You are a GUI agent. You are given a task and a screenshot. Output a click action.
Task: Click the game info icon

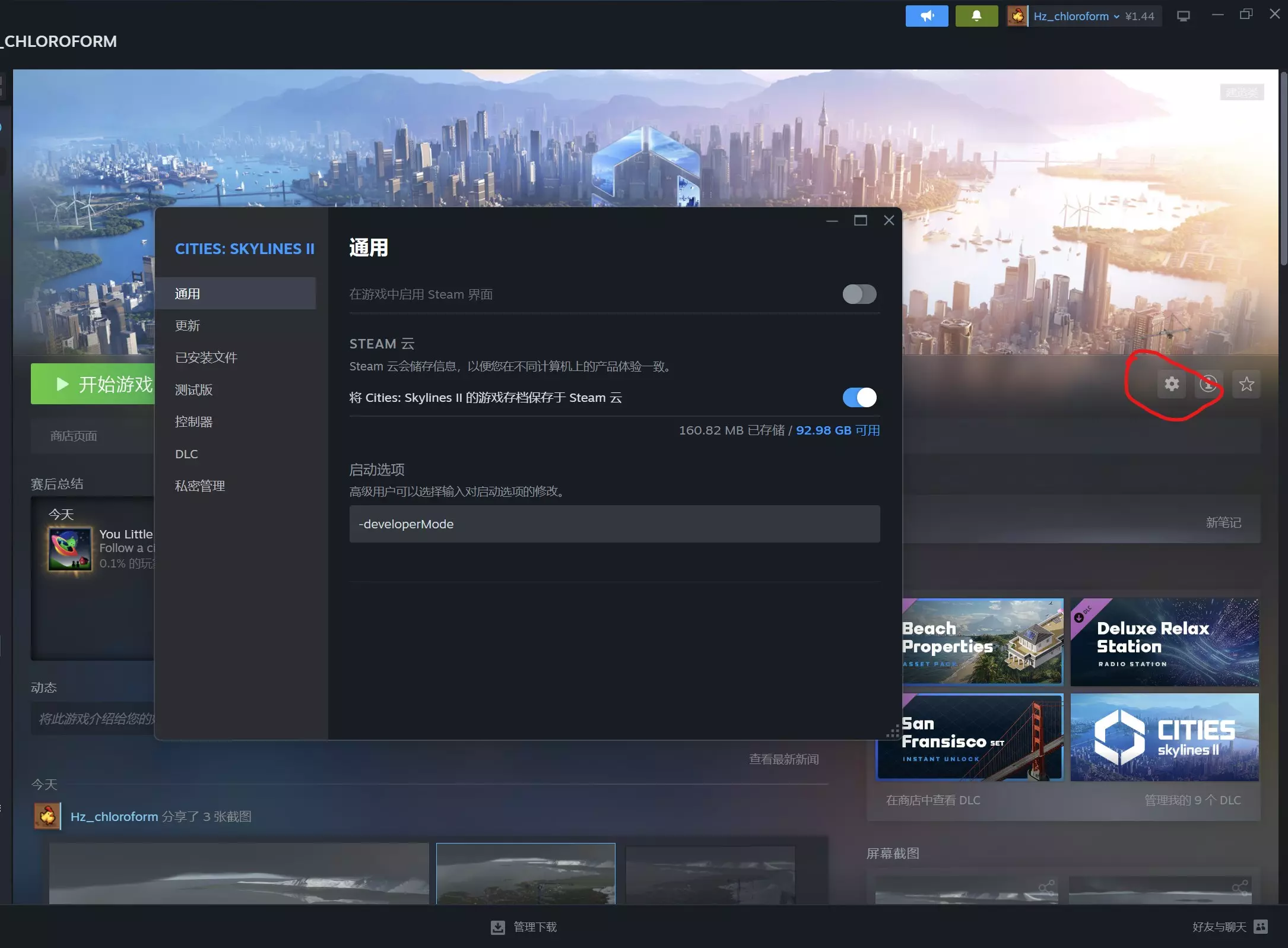pos(1208,384)
